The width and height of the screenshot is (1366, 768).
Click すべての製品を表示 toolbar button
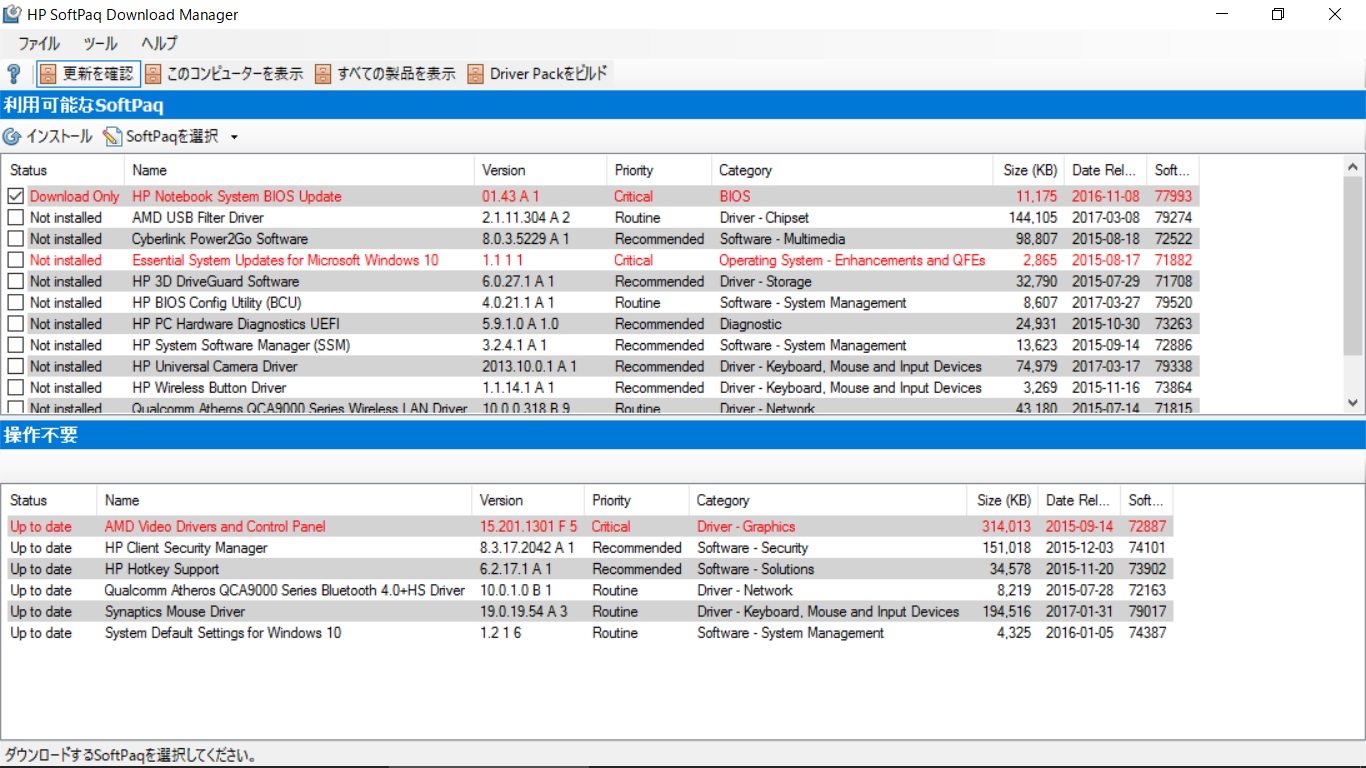[385, 74]
